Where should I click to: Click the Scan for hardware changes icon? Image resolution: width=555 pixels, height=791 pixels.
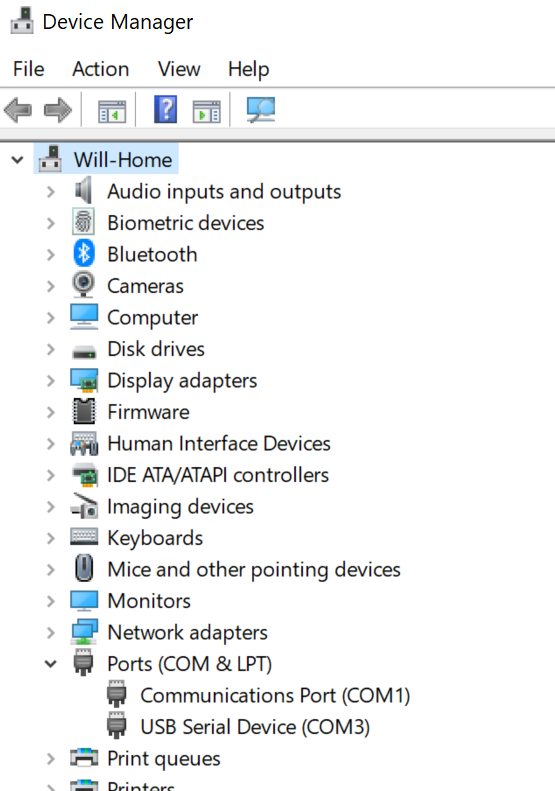click(261, 109)
